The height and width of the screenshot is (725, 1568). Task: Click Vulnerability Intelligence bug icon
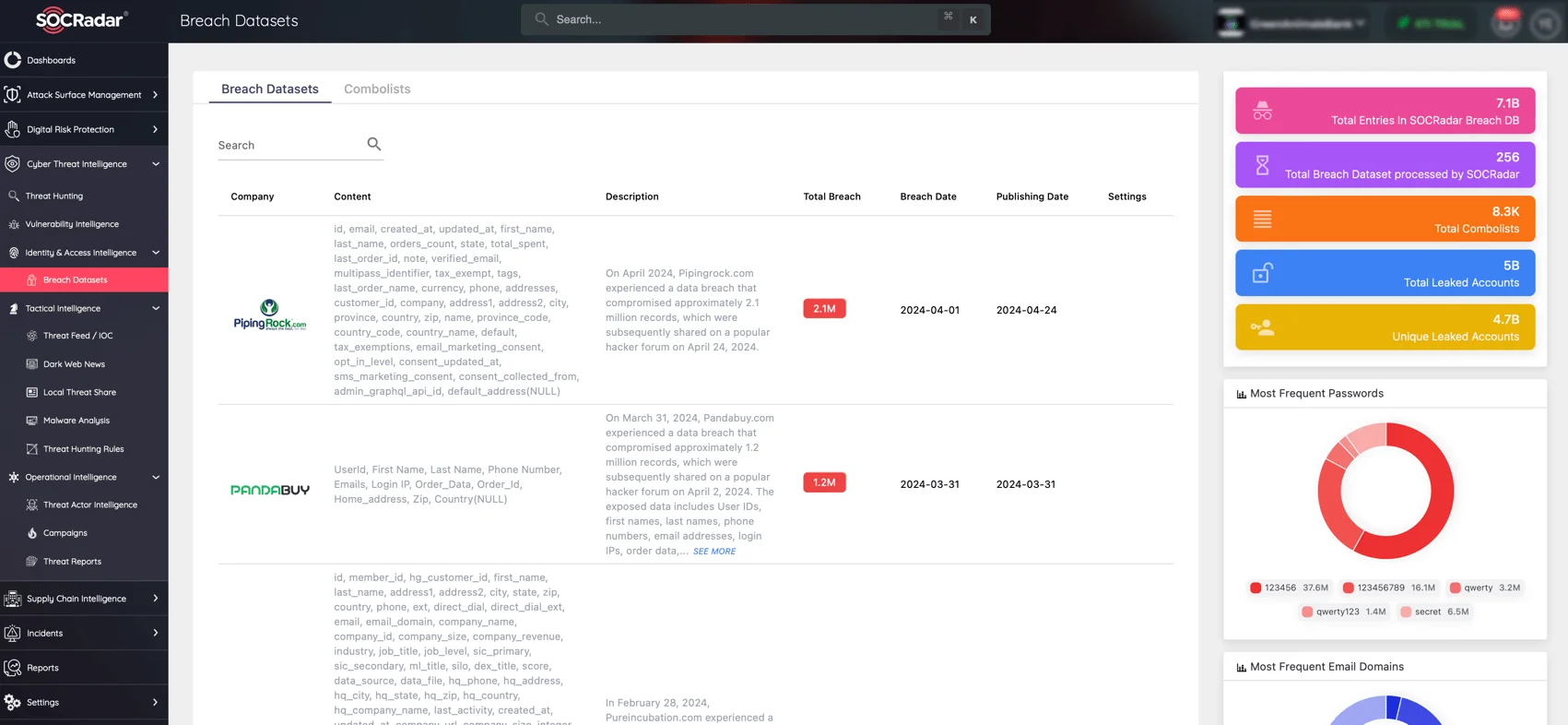pos(14,224)
